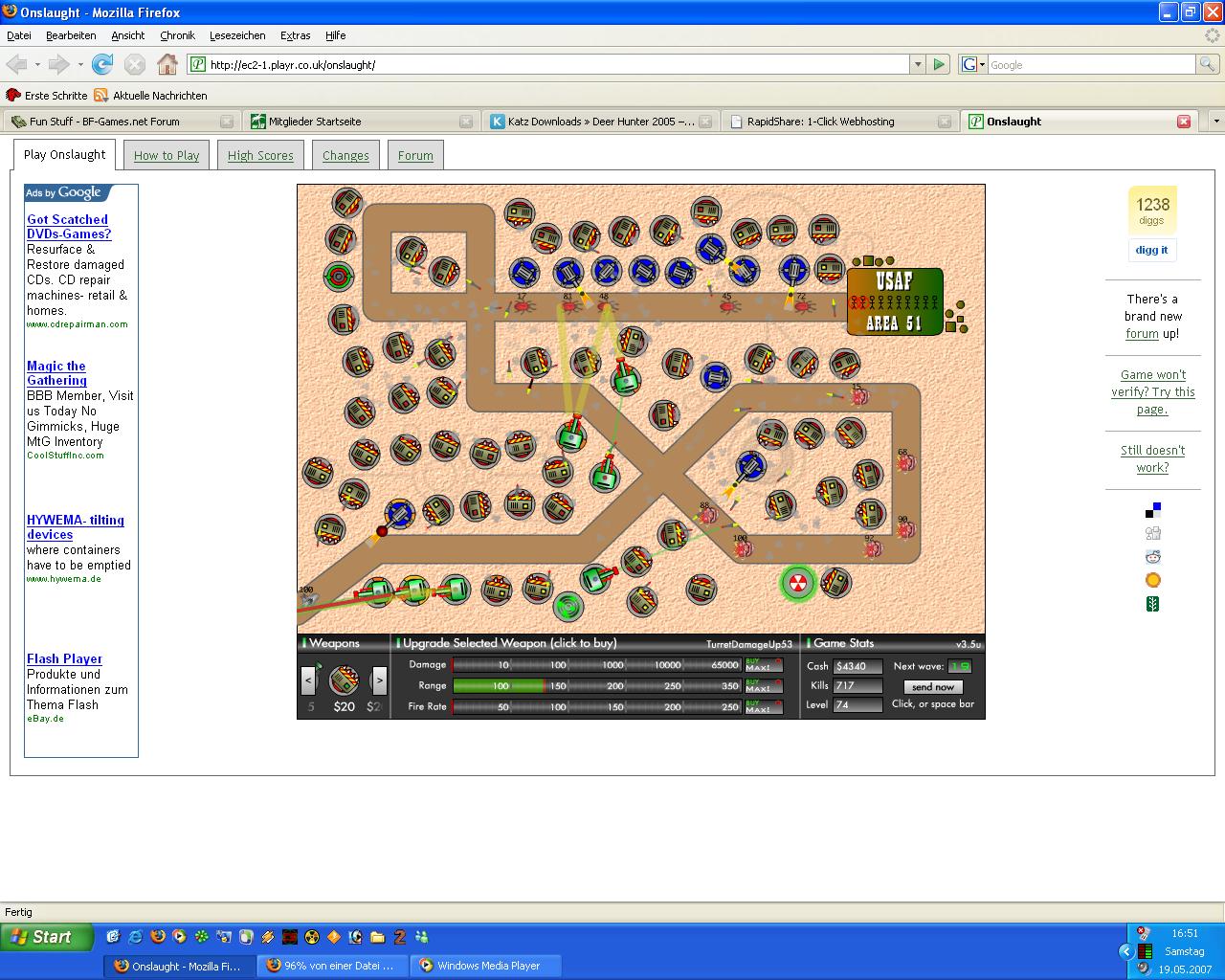
Task: Close the Onslaught tab
Action: pos(1183,122)
